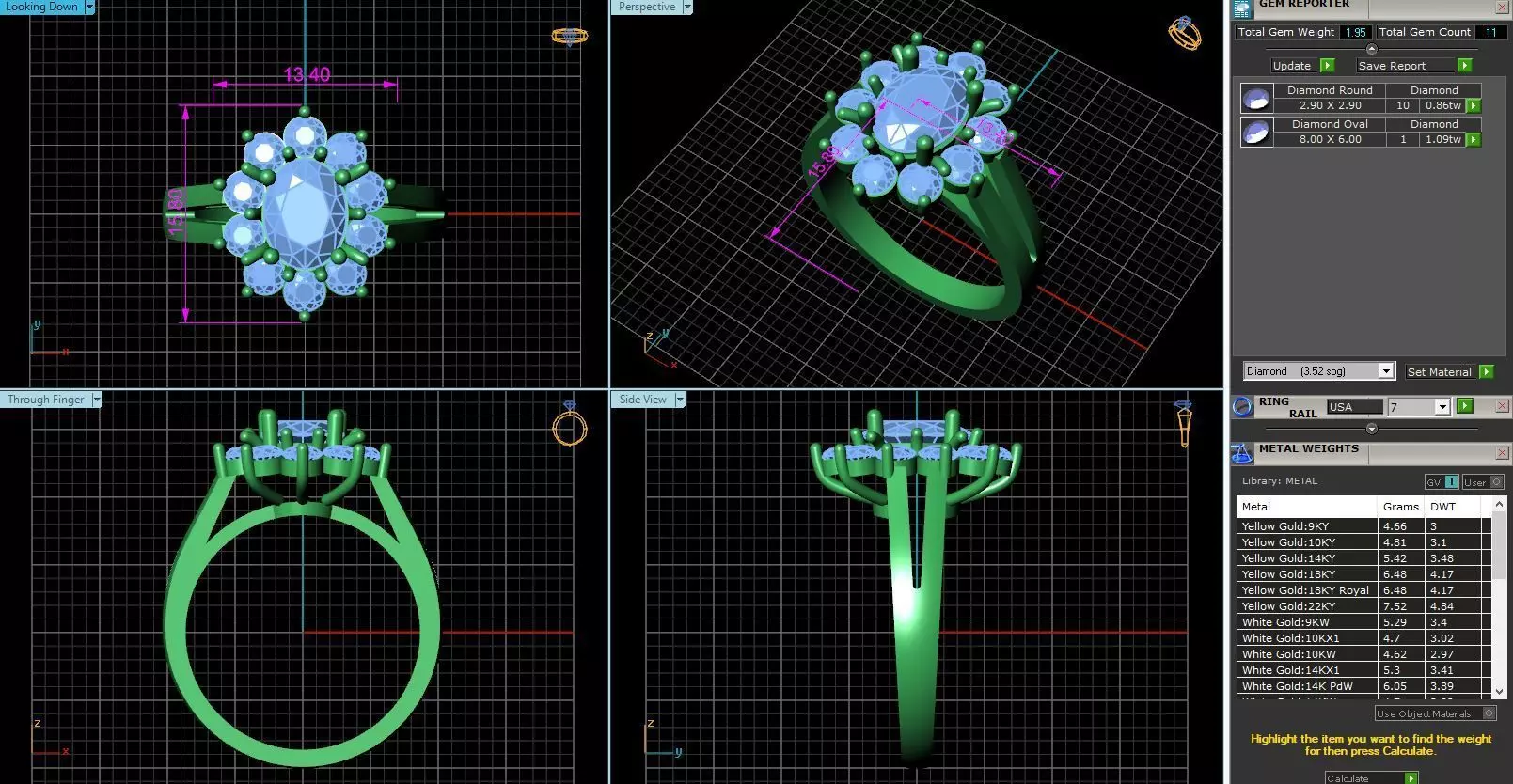Toggle Use Object Materials option
Image resolution: width=1513 pixels, height=784 pixels.
pyautogui.click(x=1435, y=713)
